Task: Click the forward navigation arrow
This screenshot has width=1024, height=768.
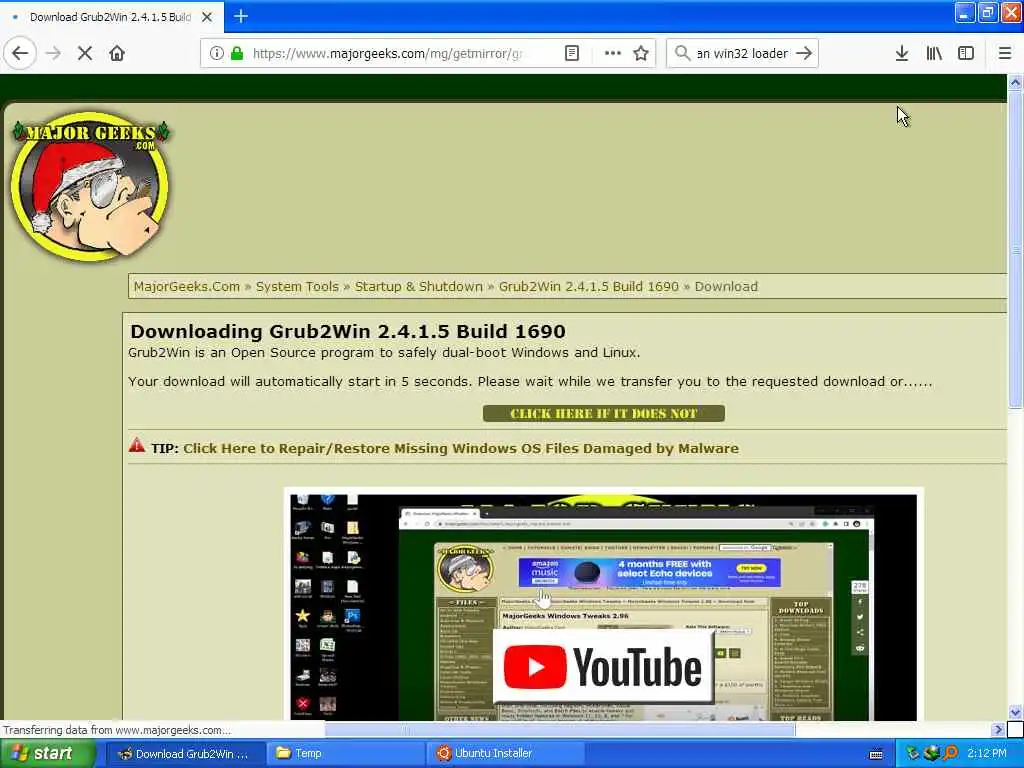Action: (x=54, y=54)
